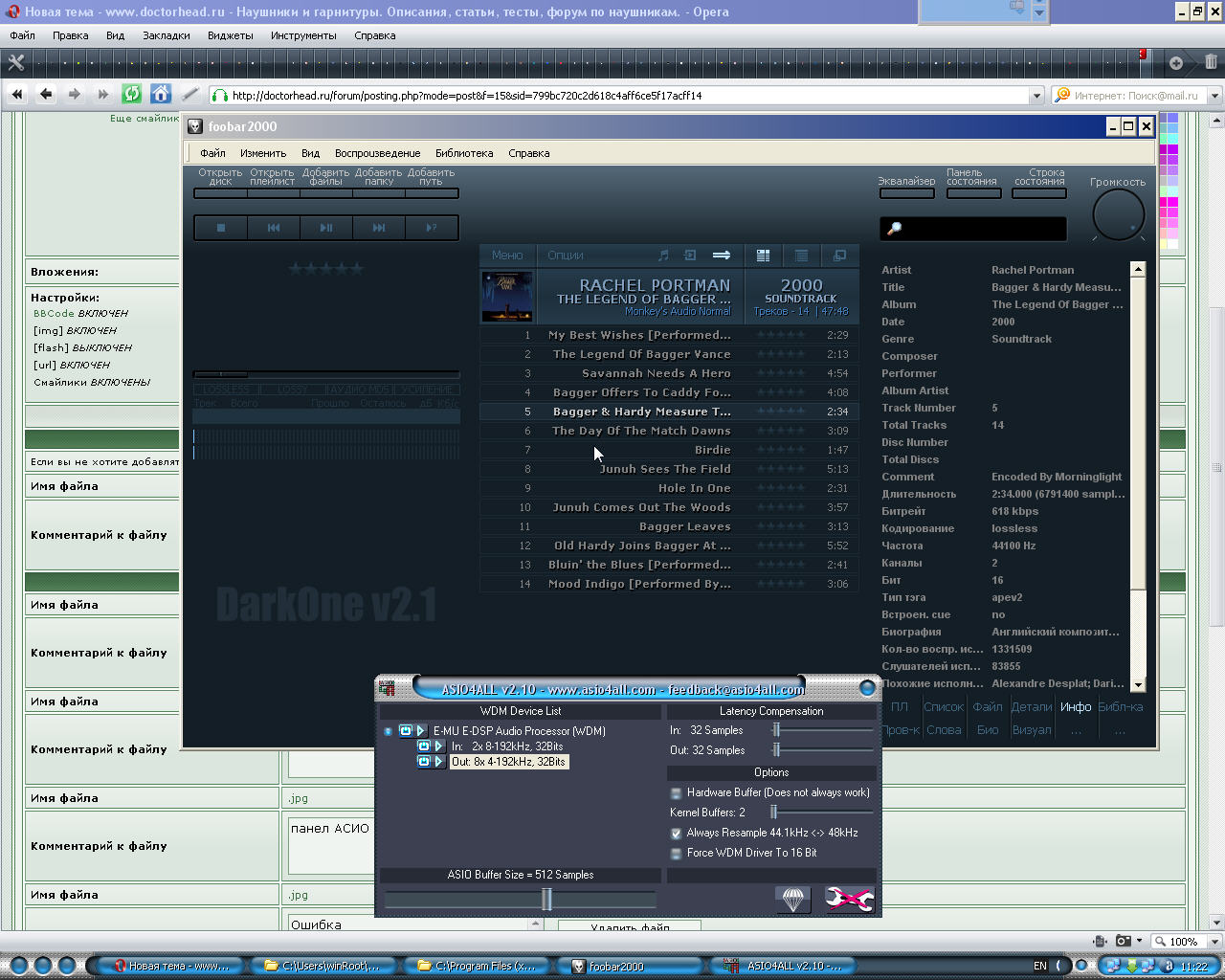
Task: Click the scroll down arrow of the info panel
Action: point(1138,685)
